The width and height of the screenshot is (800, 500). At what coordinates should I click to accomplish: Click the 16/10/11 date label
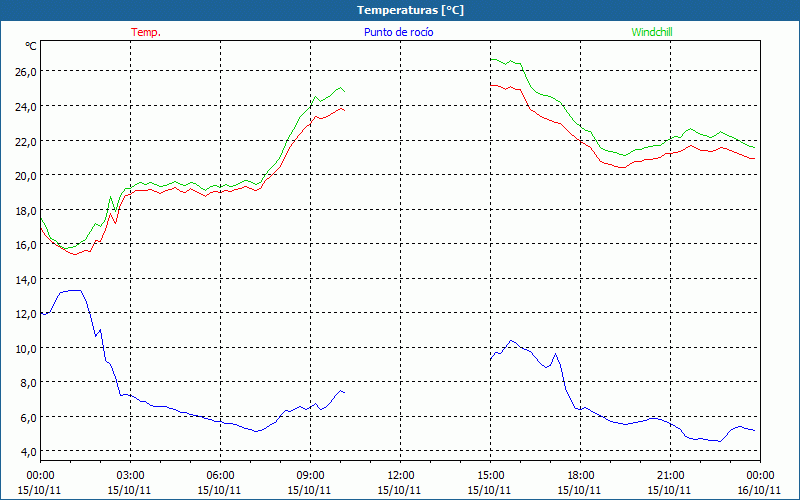tap(759, 490)
